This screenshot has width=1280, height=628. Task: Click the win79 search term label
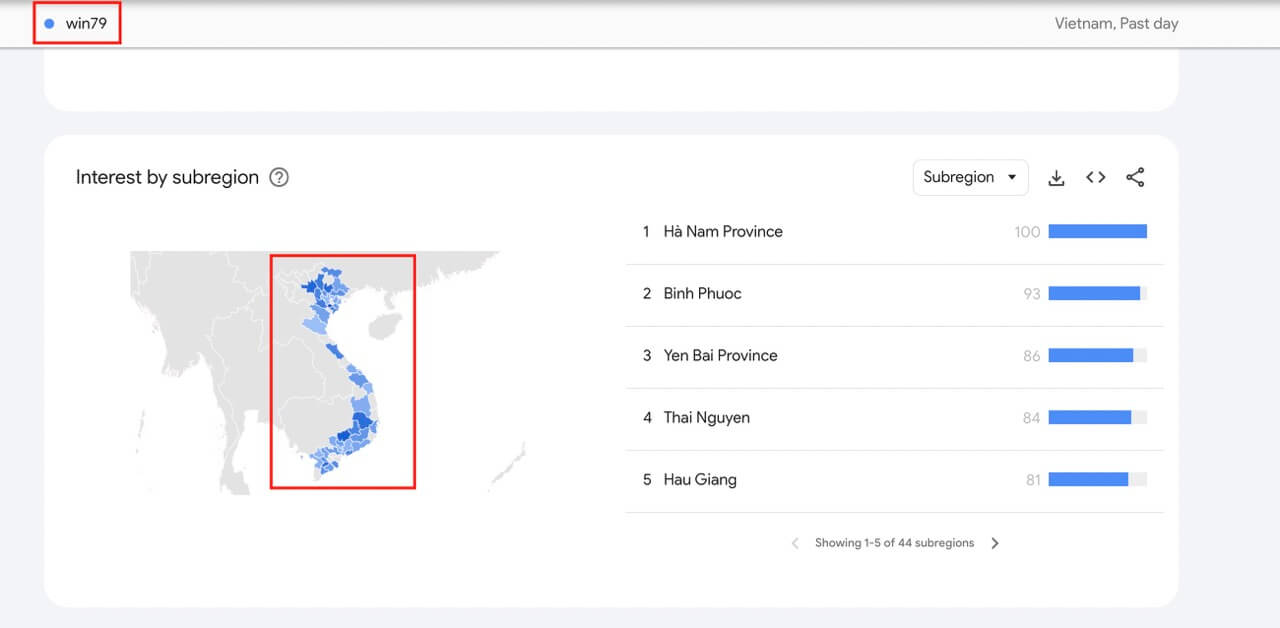point(86,23)
